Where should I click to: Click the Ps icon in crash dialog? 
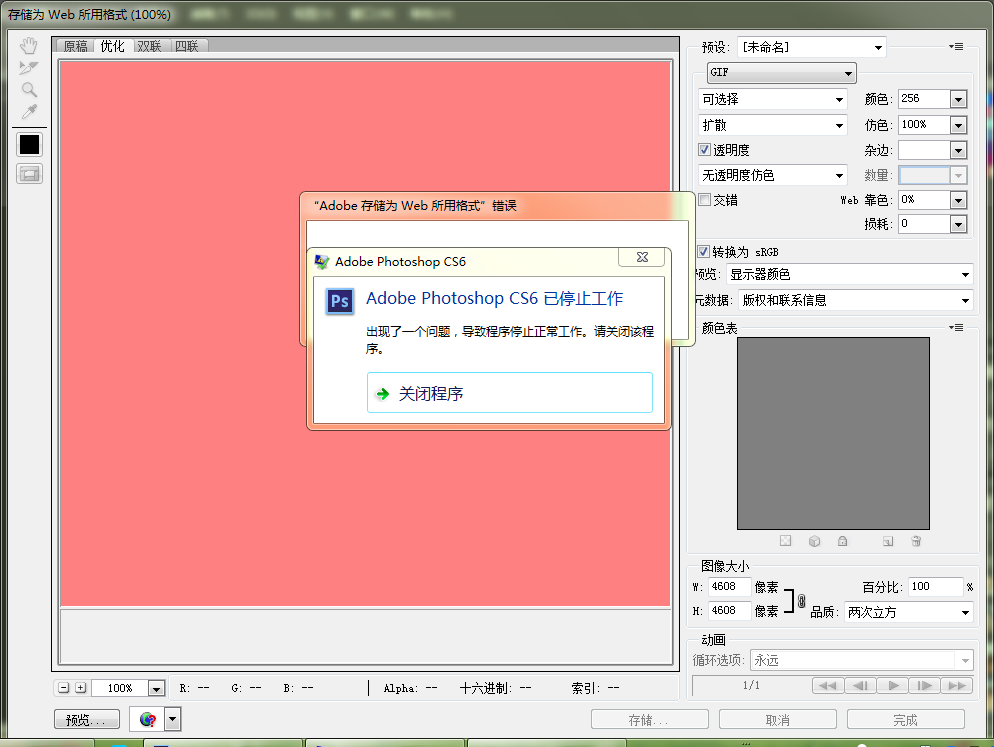pos(340,301)
